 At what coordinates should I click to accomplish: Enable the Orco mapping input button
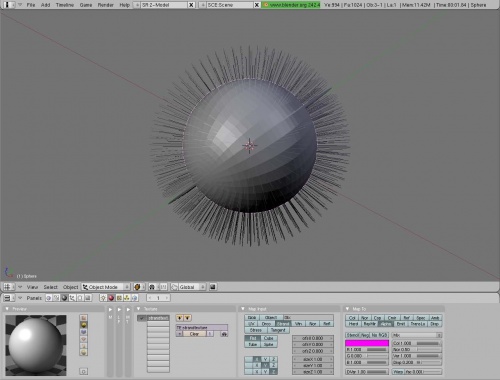(x=266, y=324)
